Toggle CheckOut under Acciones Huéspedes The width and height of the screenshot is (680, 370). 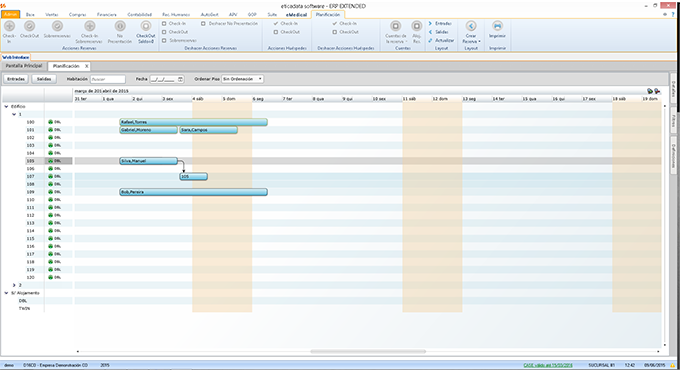click(x=276, y=32)
